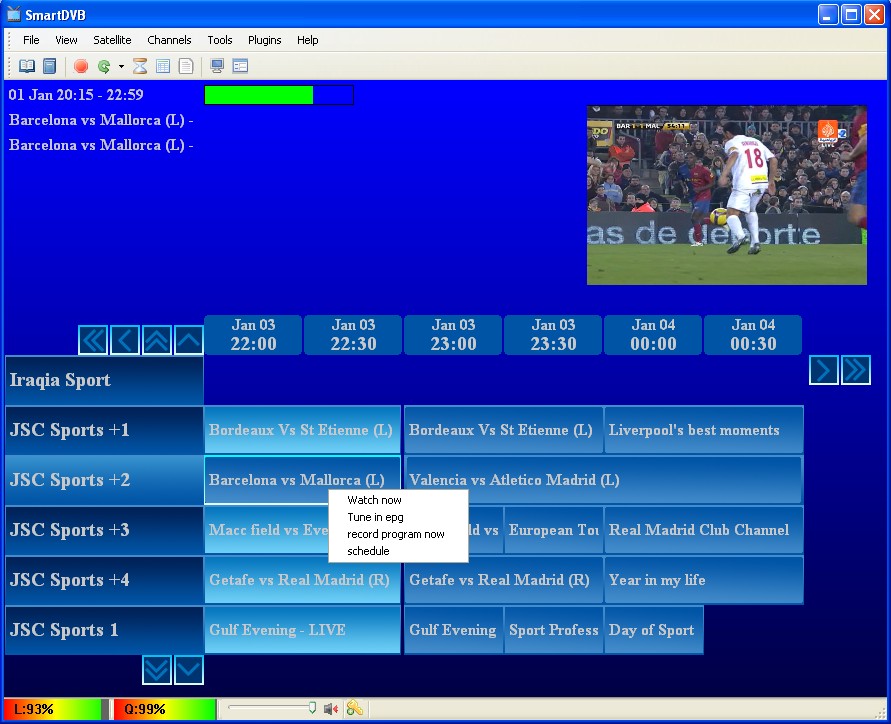
Task: Choose 'Tune in epg' from the context menu
Action: click(398, 517)
